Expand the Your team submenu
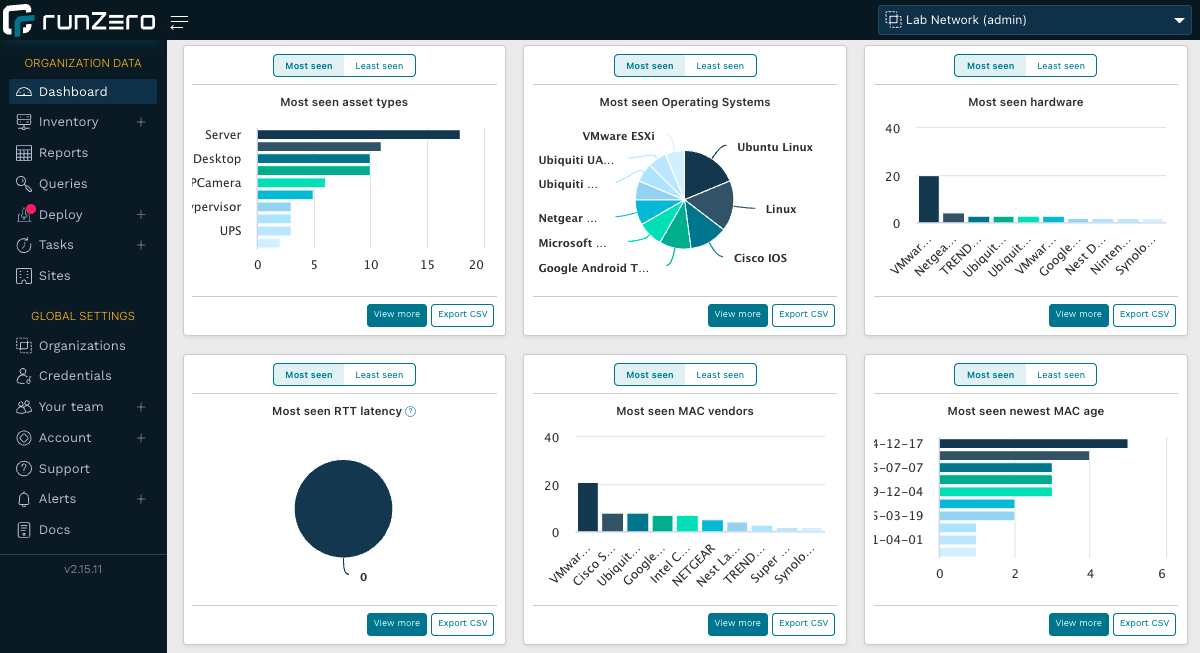The image size is (1200, 653). 141,407
